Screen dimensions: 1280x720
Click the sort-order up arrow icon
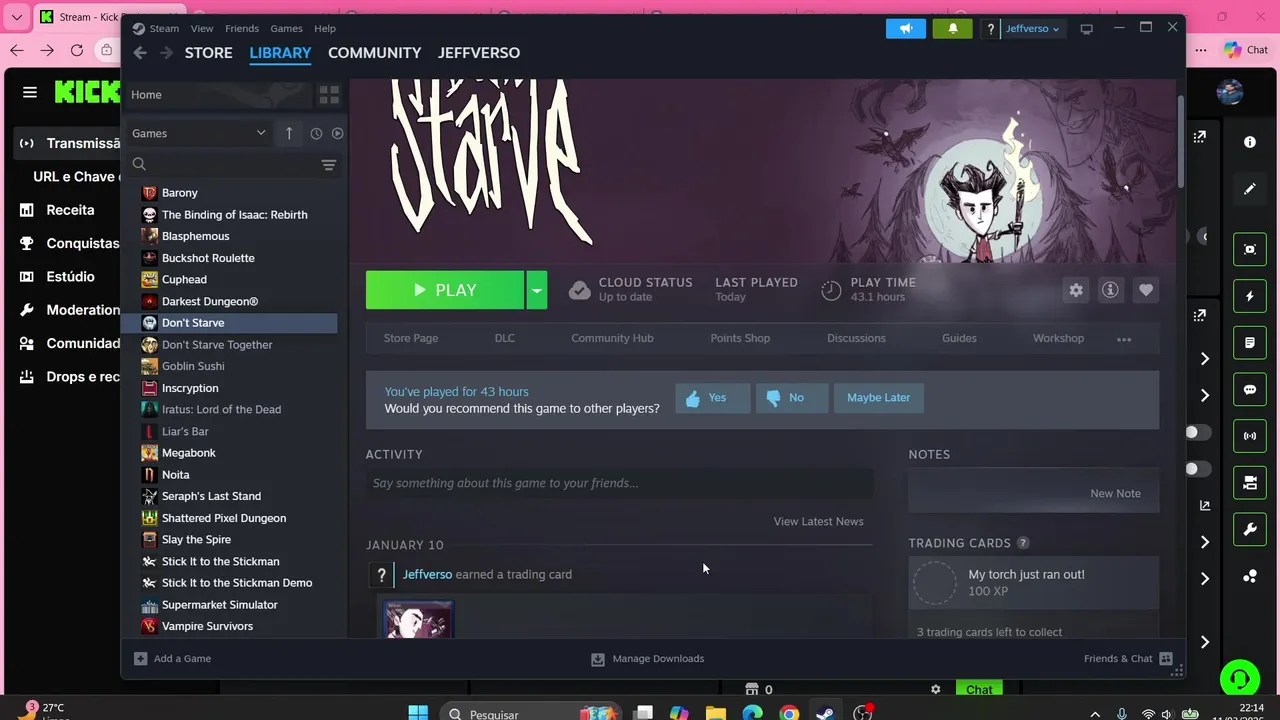coord(289,133)
